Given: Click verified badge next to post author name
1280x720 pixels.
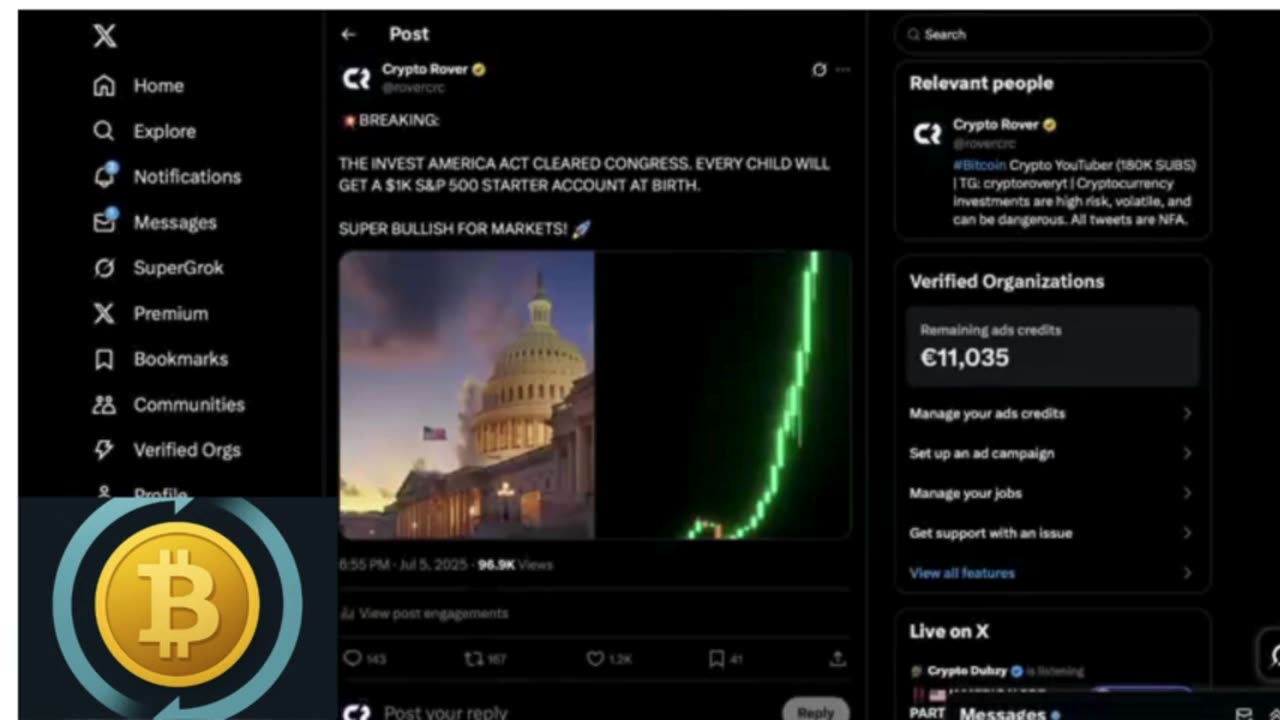Looking at the screenshot, I should [478, 70].
